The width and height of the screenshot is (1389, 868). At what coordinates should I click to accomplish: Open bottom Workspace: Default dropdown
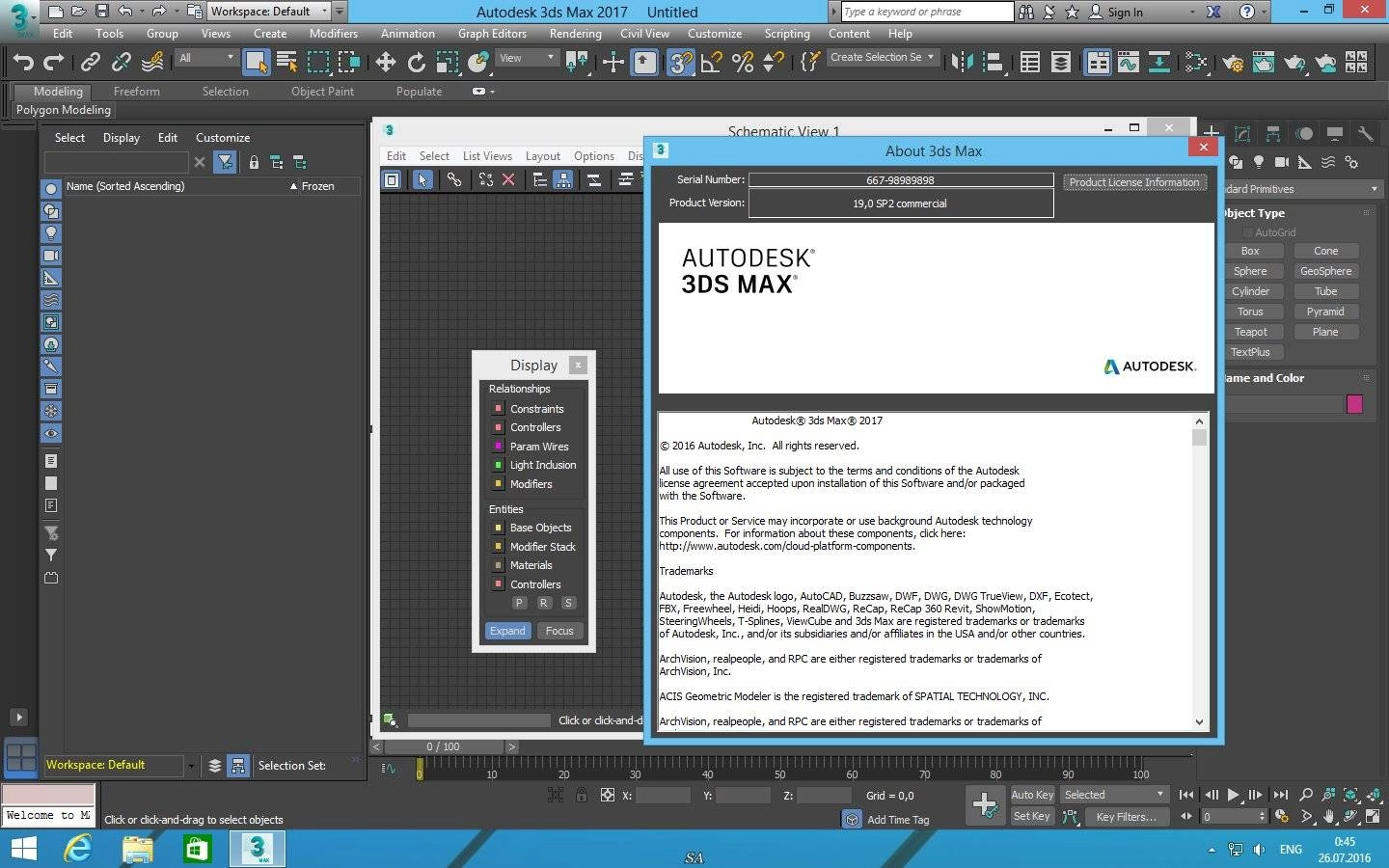pyautogui.click(x=120, y=765)
